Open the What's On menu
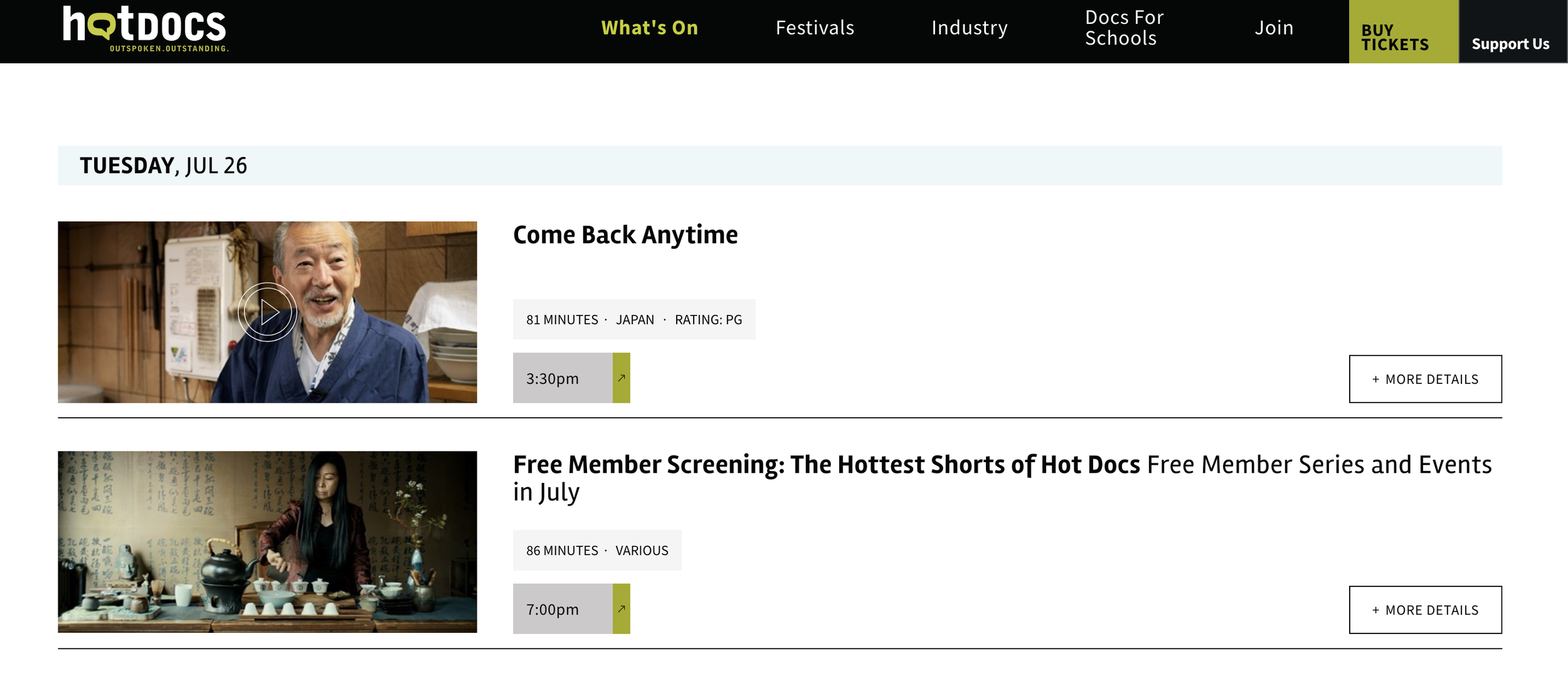 pyautogui.click(x=649, y=28)
